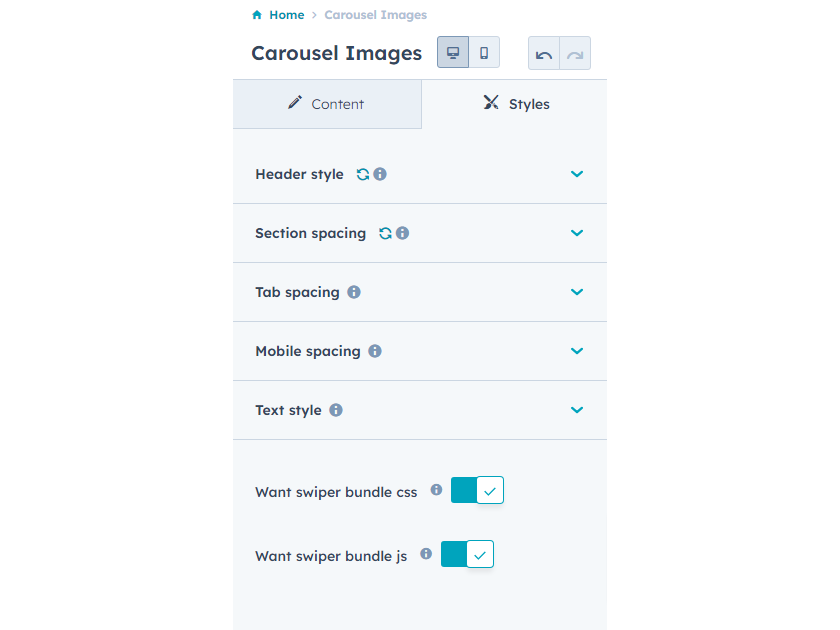Disable the Want swiper bundle js toggle
This screenshot has height=630, width=840.
[467, 554]
